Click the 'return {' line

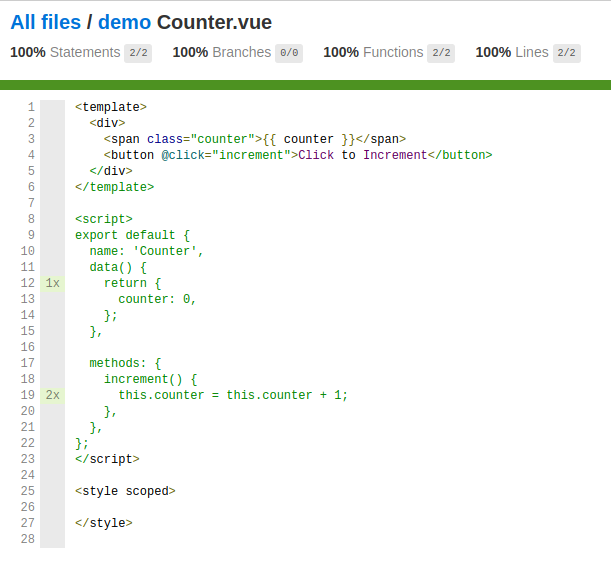[132, 283]
